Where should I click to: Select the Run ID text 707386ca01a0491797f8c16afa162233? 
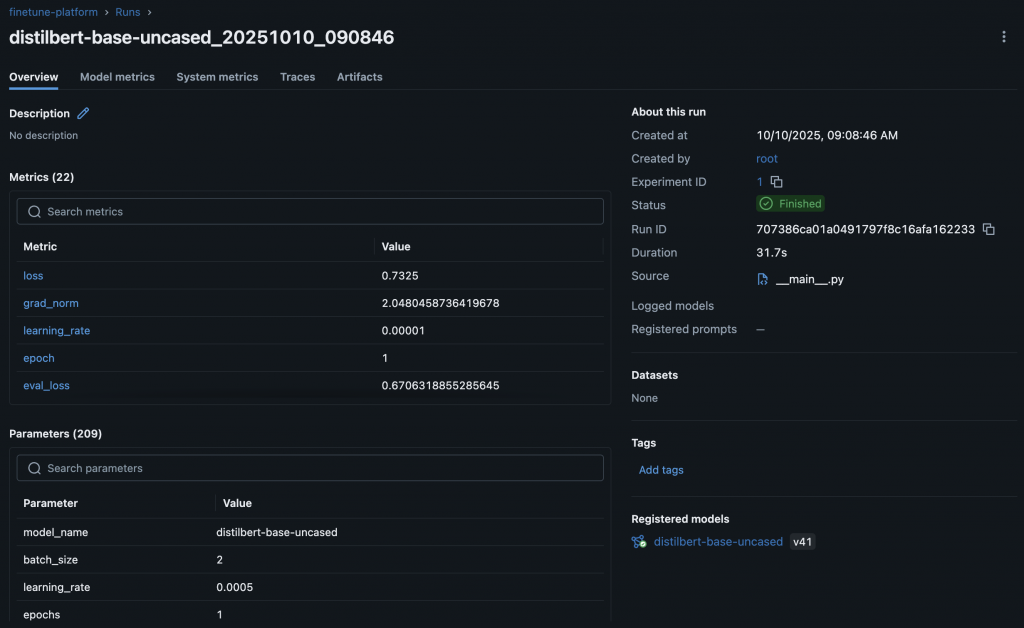pos(865,229)
